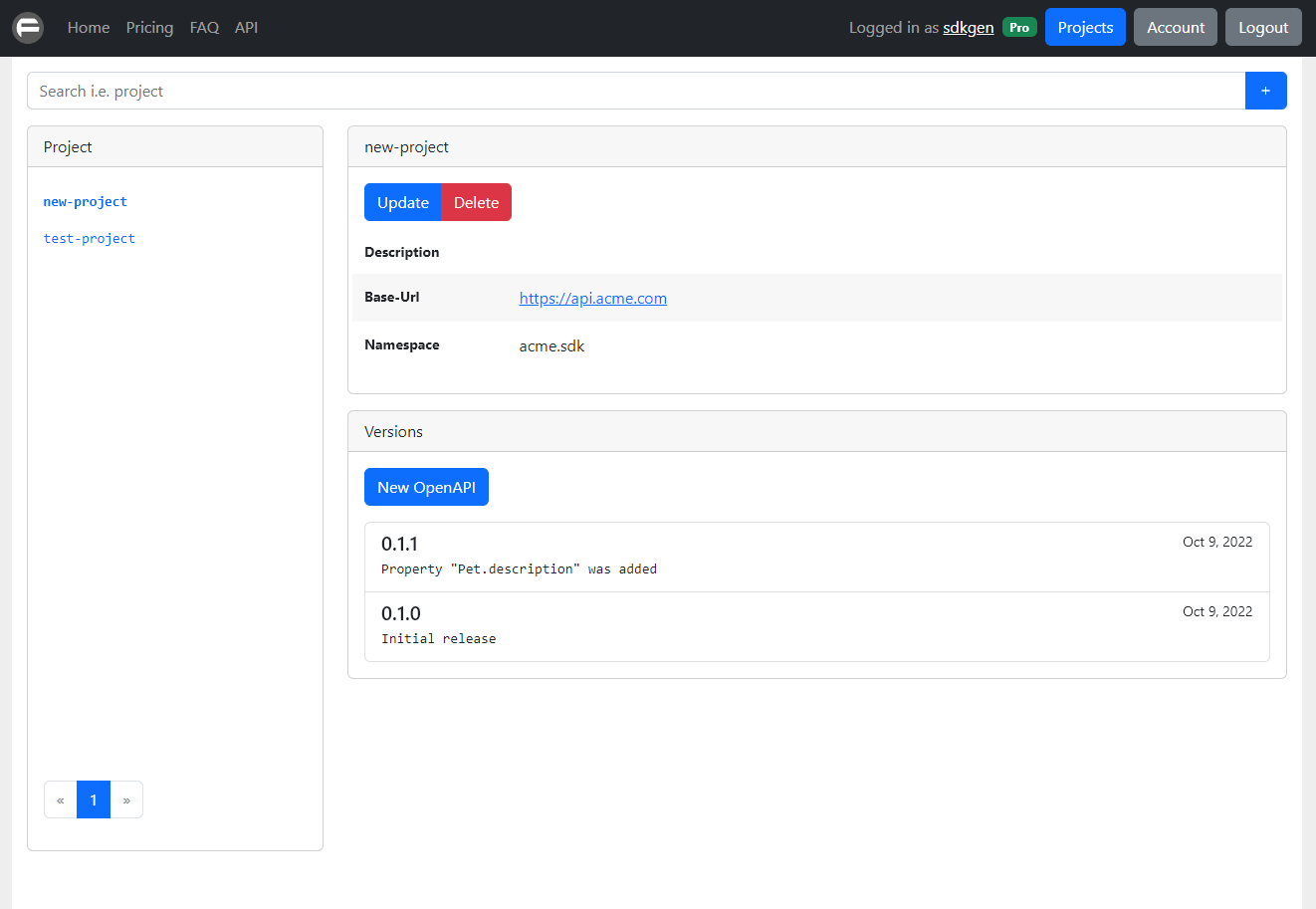The image size is (1316, 909).
Task: Add a new project with plus button
Action: tap(1265, 91)
